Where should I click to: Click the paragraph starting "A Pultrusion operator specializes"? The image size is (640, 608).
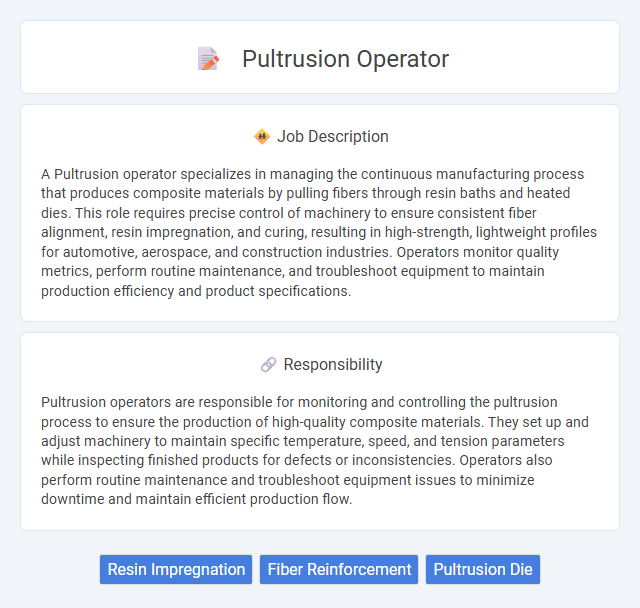(x=319, y=232)
